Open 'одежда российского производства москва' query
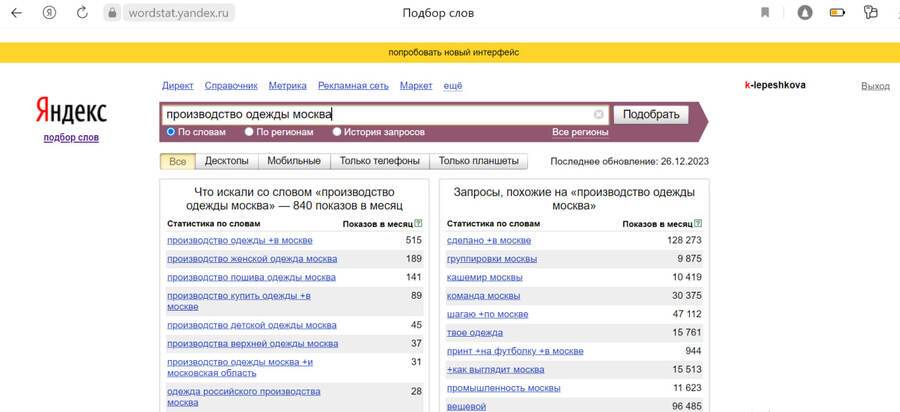The image size is (900, 412). pyautogui.click(x=244, y=397)
